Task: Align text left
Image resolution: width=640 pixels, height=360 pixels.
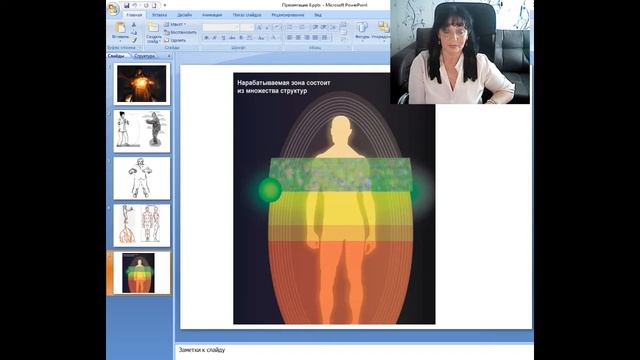Action: pyautogui.click(x=290, y=38)
